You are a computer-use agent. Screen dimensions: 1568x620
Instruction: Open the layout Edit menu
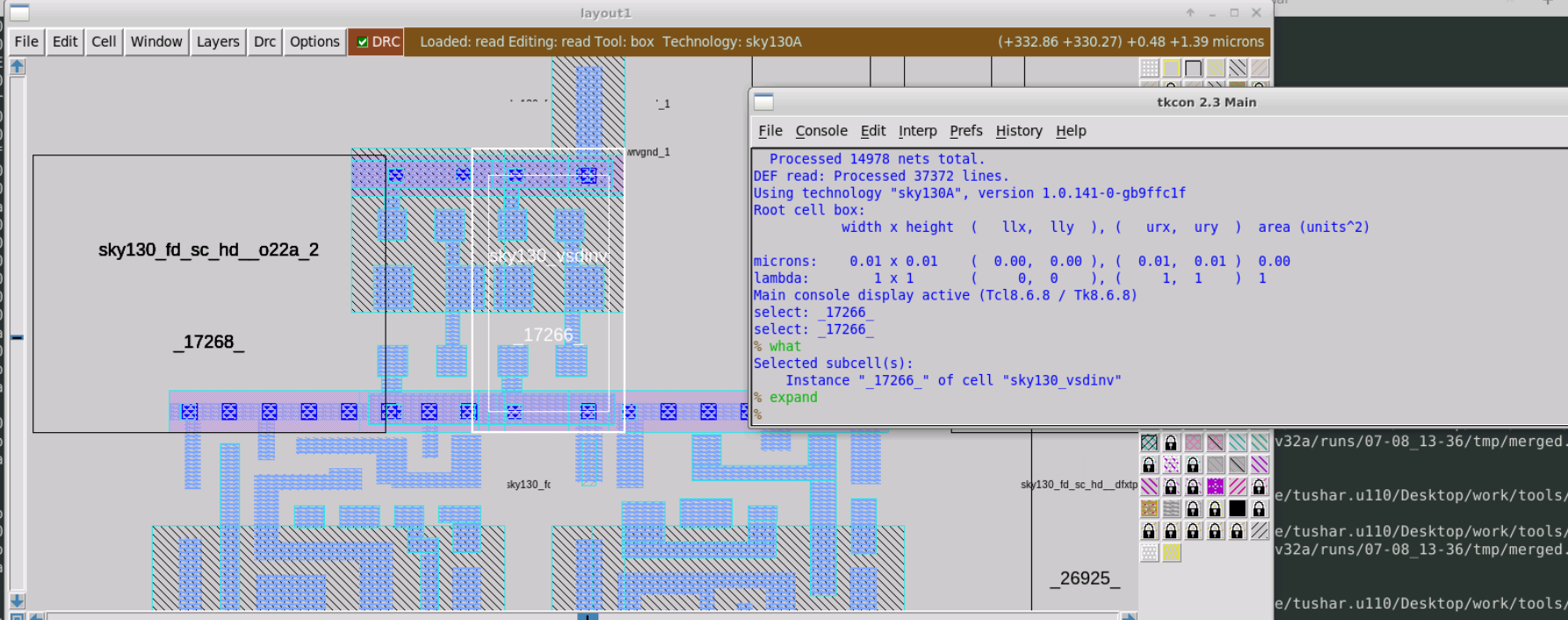point(65,41)
